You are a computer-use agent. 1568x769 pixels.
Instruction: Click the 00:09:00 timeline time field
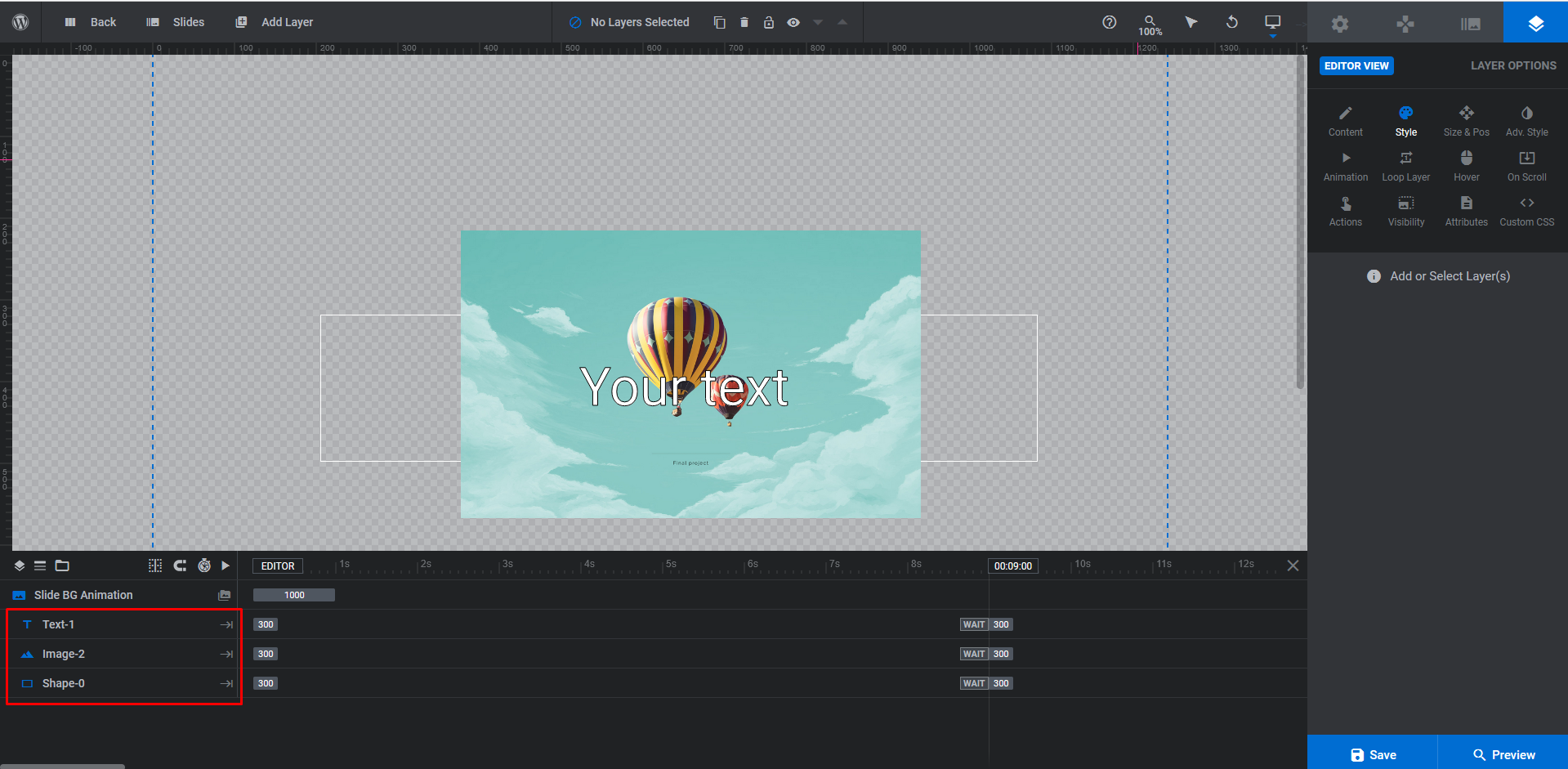pos(1013,566)
